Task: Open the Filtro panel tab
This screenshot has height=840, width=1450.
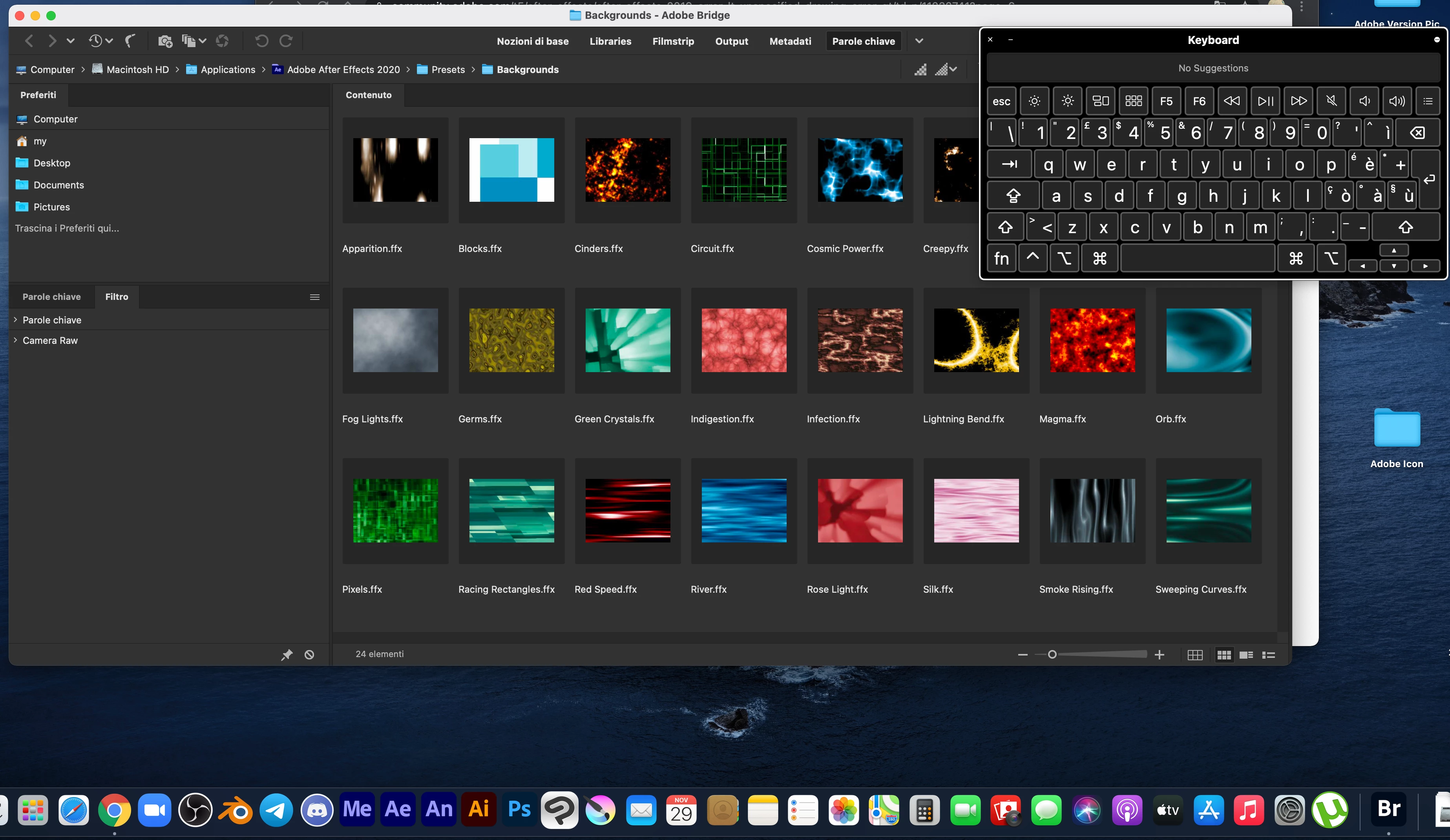Action: (x=116, y=297)
